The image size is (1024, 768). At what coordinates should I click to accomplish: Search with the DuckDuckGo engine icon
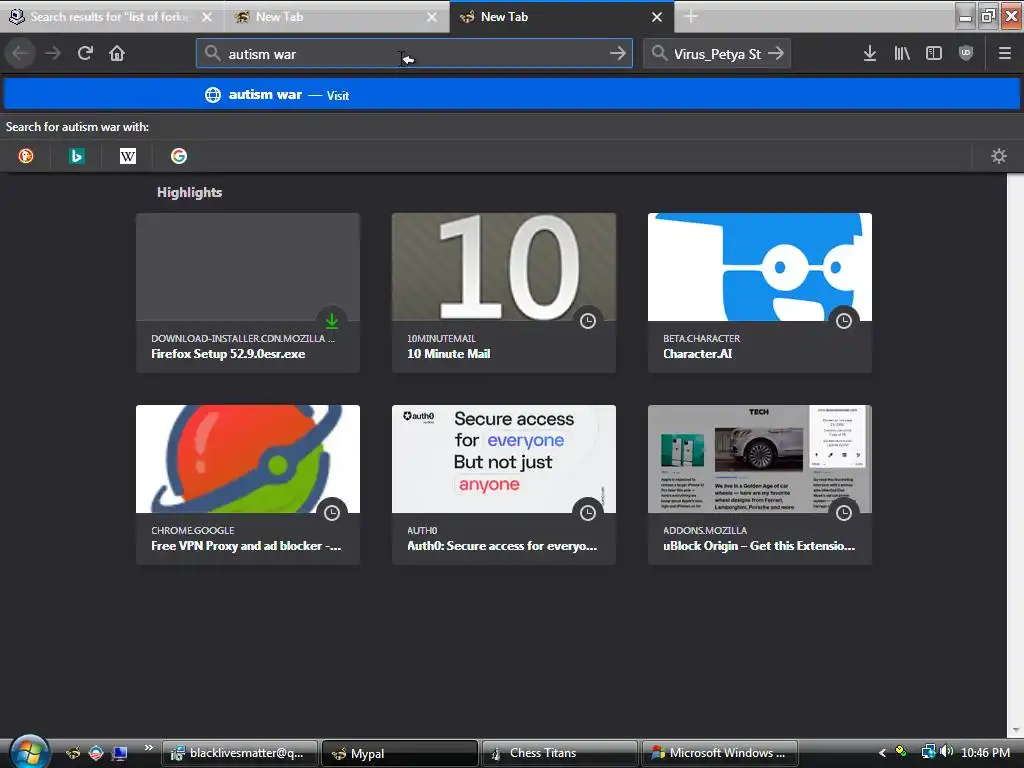point(26,156)
